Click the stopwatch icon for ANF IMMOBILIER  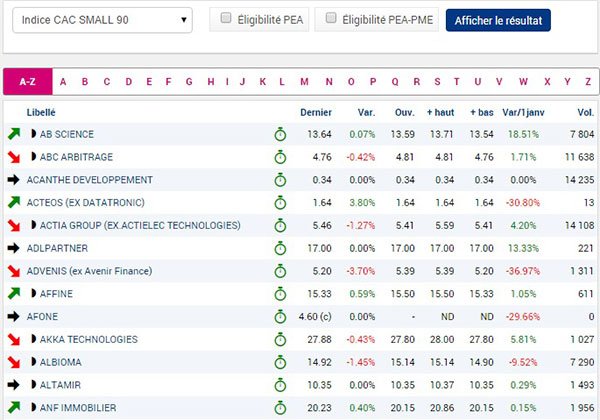(x=280, y=408)
